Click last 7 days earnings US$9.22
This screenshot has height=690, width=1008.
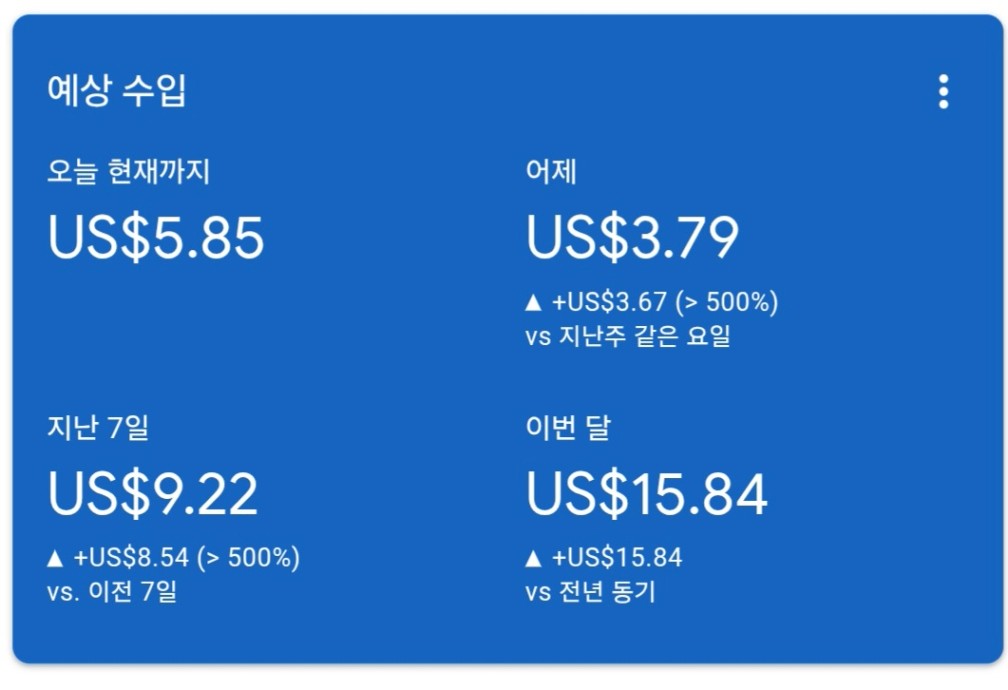(153, 493)
